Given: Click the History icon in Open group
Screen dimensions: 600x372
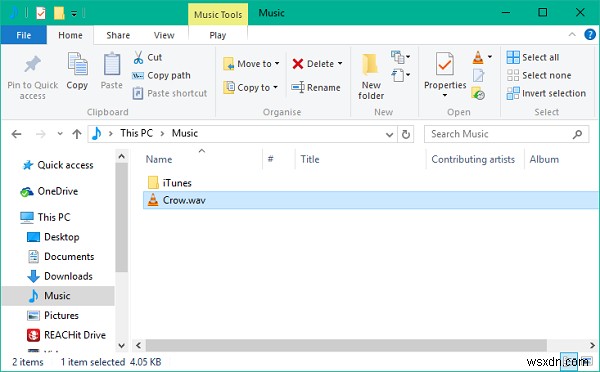Looking at the screenshot, I should tap(478, 93).
